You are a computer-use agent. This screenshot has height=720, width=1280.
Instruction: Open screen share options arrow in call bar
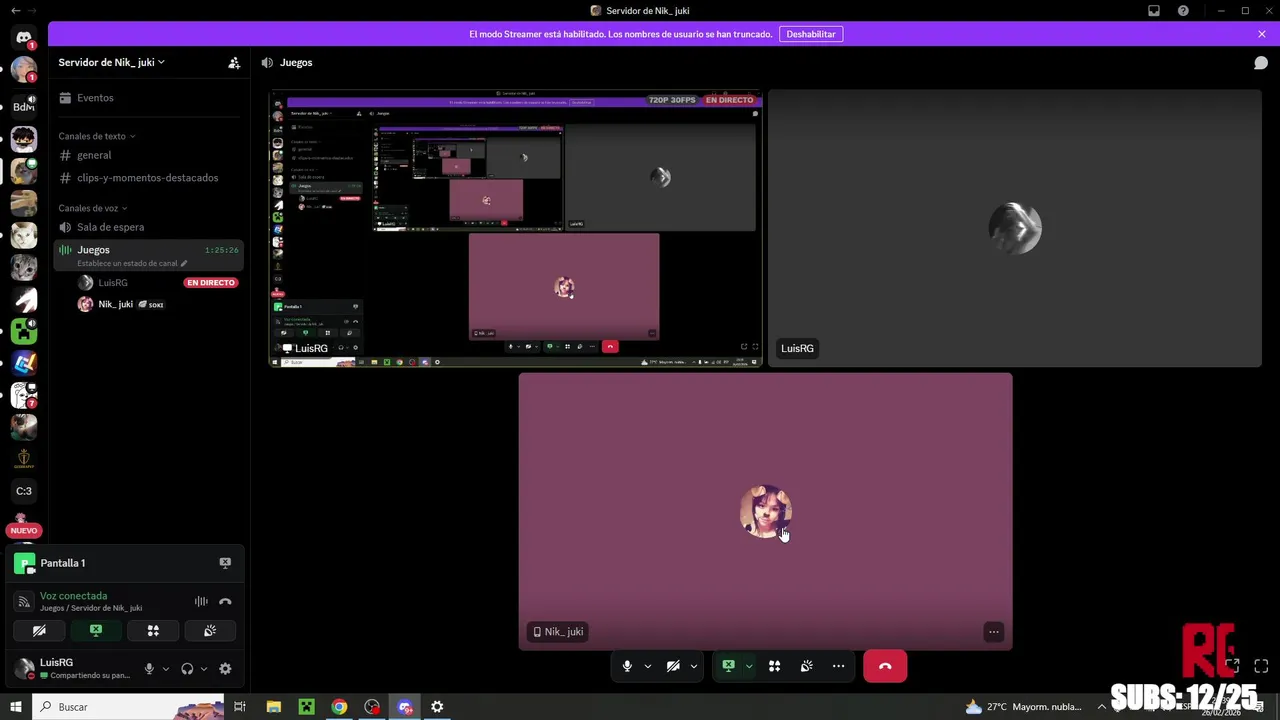(x=749, y=666)
